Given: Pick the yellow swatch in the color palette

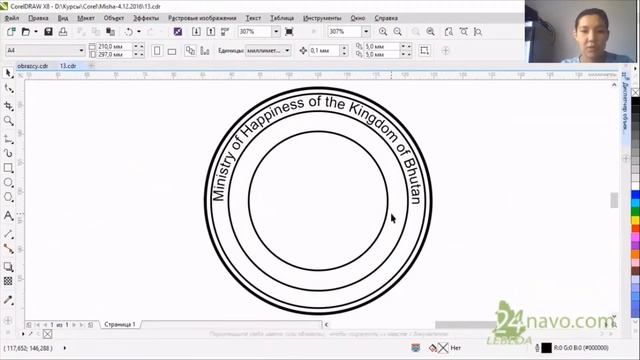Looking at the screenshot, I should [636, 220].
